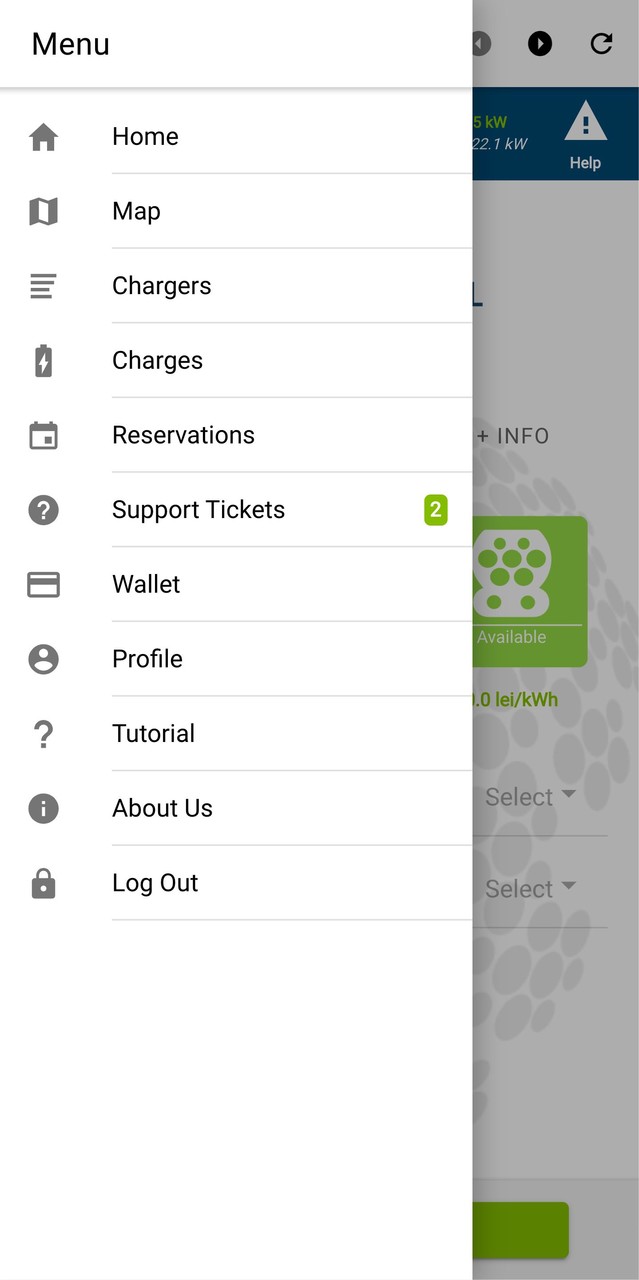Click the battery icon next to Charges
The image size is (639, 1280).
click(x=43, y=360)
